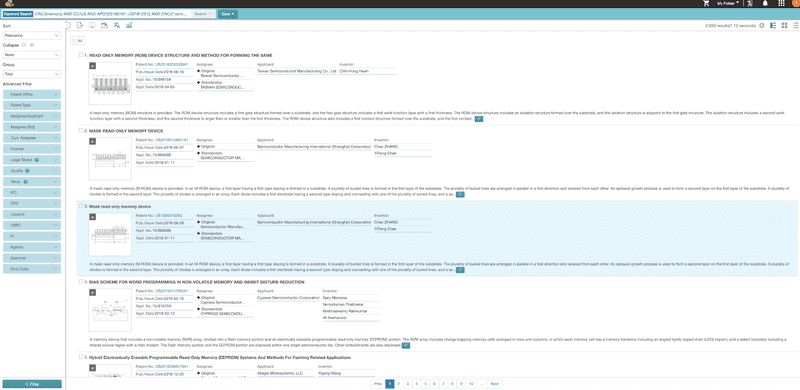
Task: Open the notifications bell
Action: click(x=765, y=3)
